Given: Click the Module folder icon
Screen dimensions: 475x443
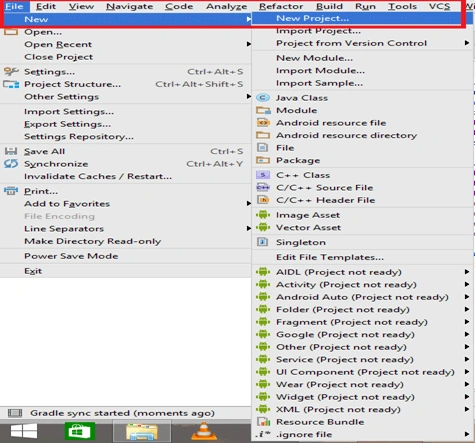Looking at the screenshot, I should click(263, 110).
